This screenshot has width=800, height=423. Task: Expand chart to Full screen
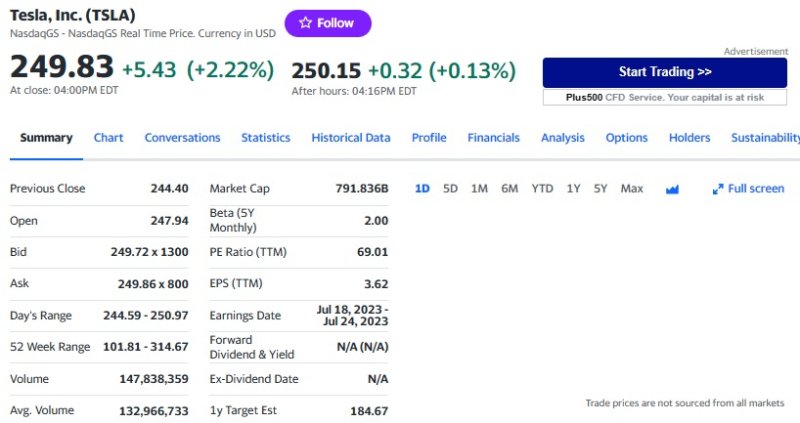point(748,189)
